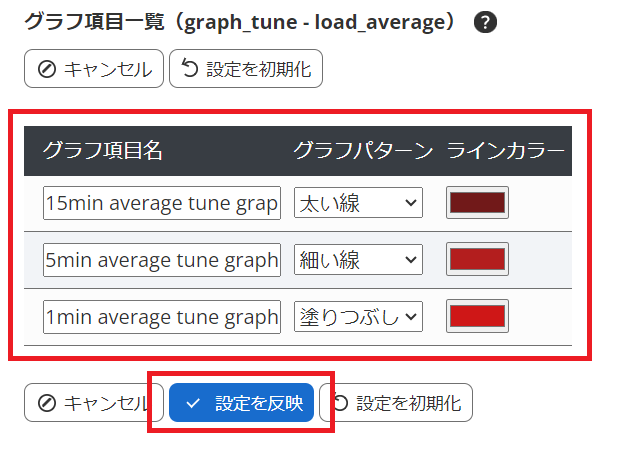The image size is (630, 454).
Task: Click the checkmark icon on the apply settings button
Action: 193,403
